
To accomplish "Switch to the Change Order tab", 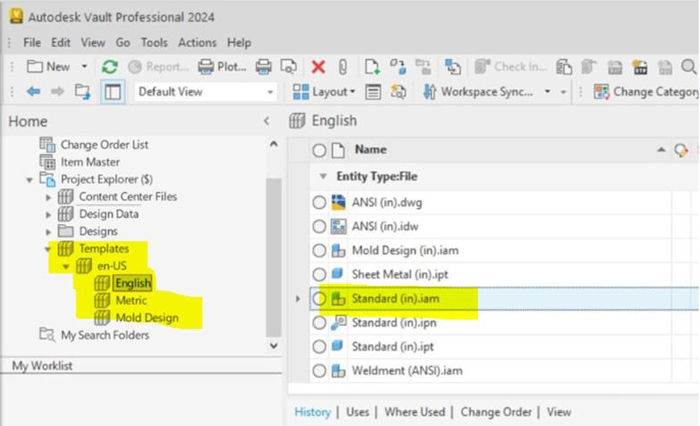I will (x=496, y=412).
